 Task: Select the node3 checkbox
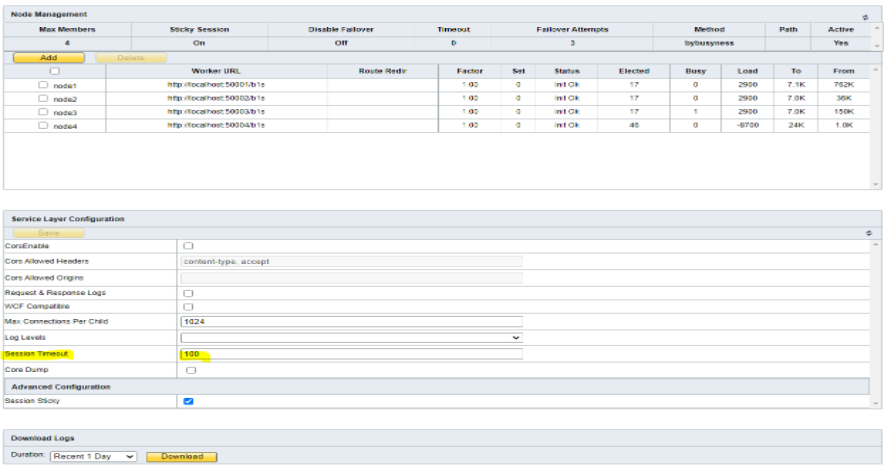point(43,112)
